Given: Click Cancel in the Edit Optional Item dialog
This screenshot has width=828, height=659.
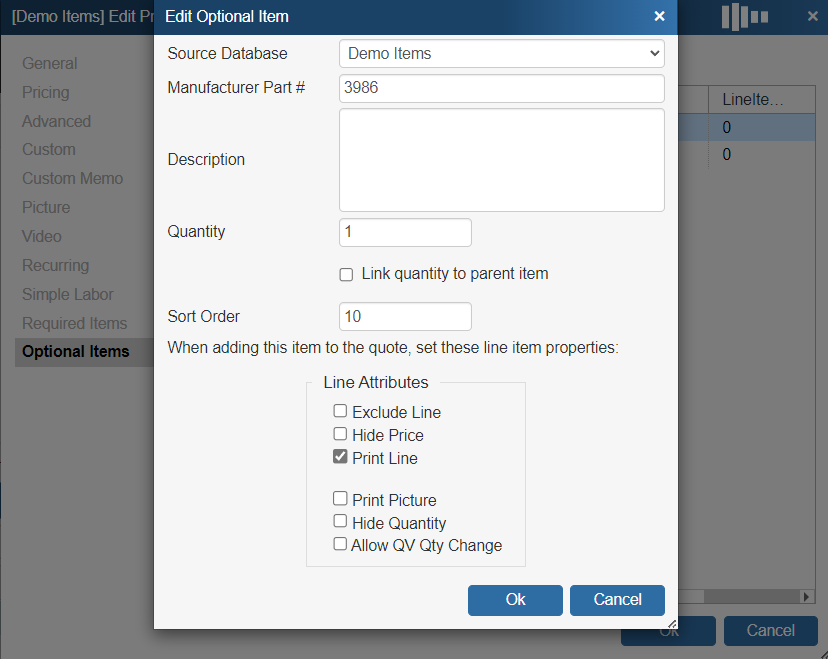Looking at the screenshot, I should point(617,600).
